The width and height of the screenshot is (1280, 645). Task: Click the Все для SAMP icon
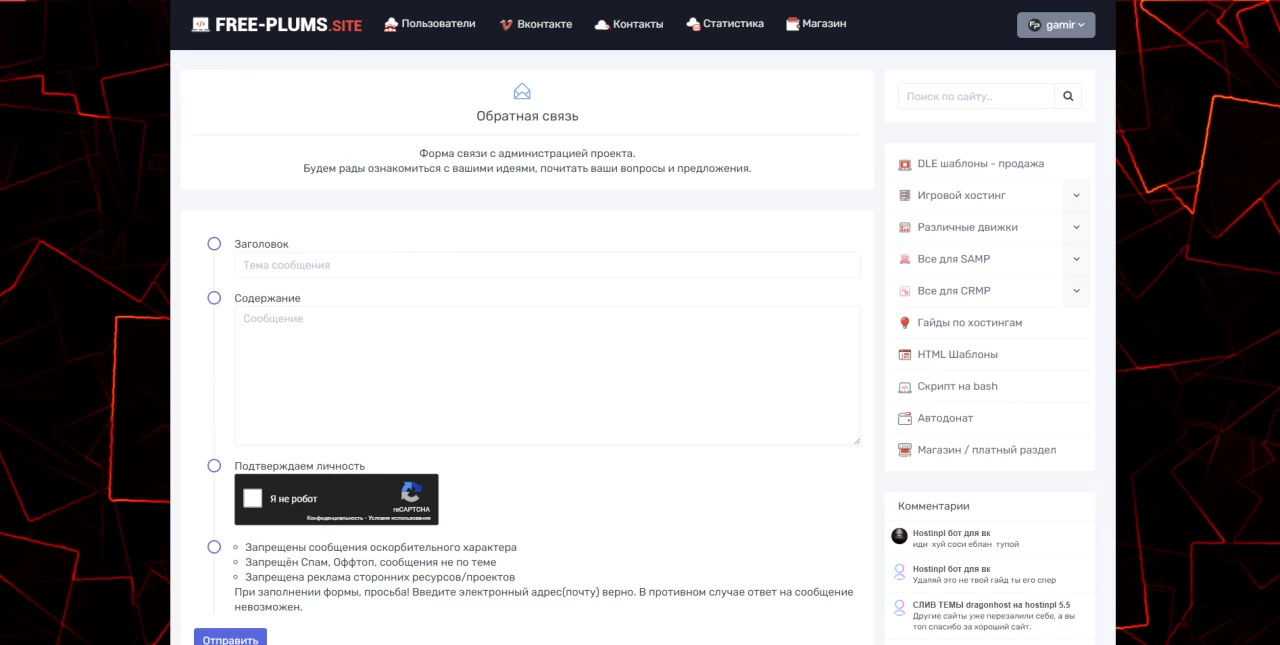(x=905, y=260)
